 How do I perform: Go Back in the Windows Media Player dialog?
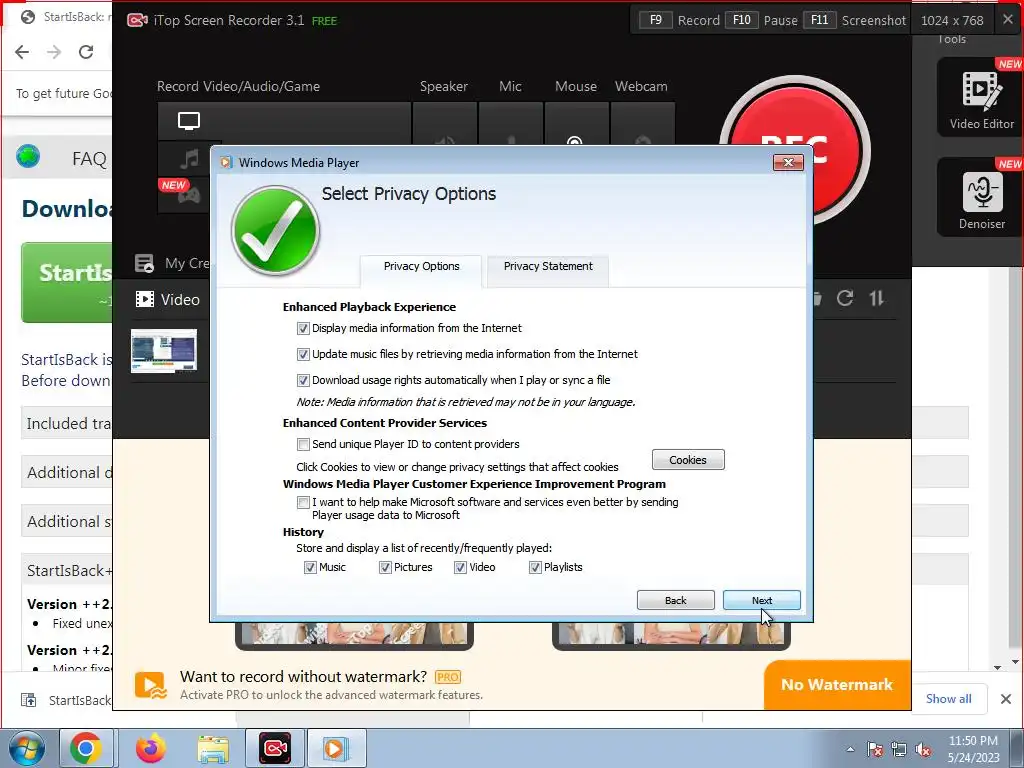pos(675,600)
